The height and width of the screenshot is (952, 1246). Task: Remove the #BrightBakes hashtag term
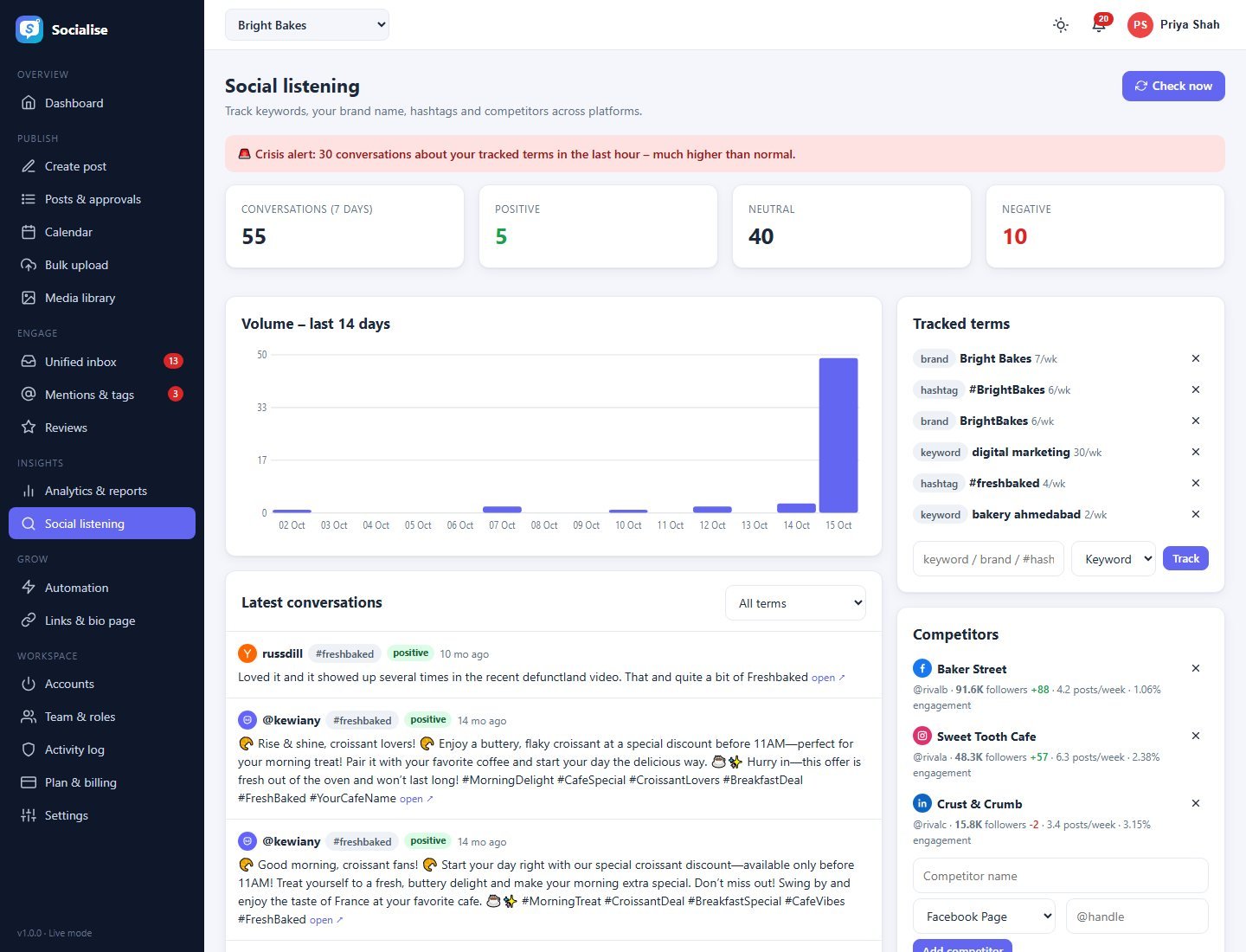(1196, 389)
